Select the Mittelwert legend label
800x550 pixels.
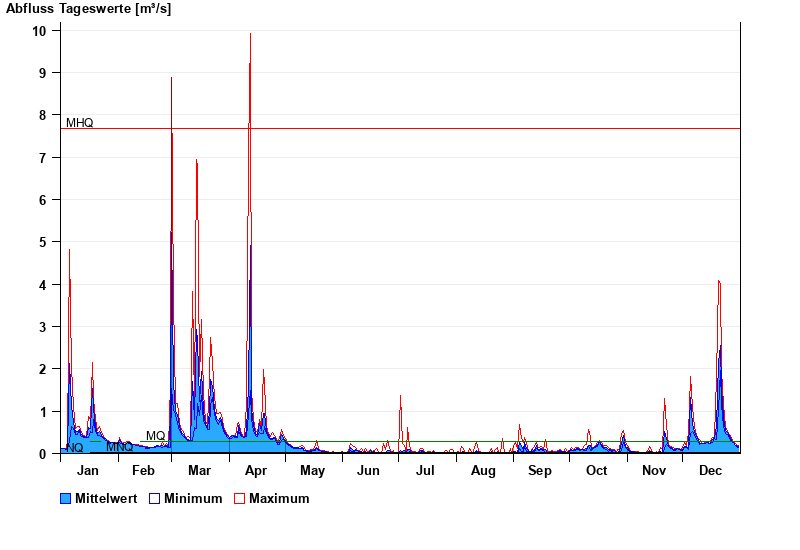(x=106, y=498)
